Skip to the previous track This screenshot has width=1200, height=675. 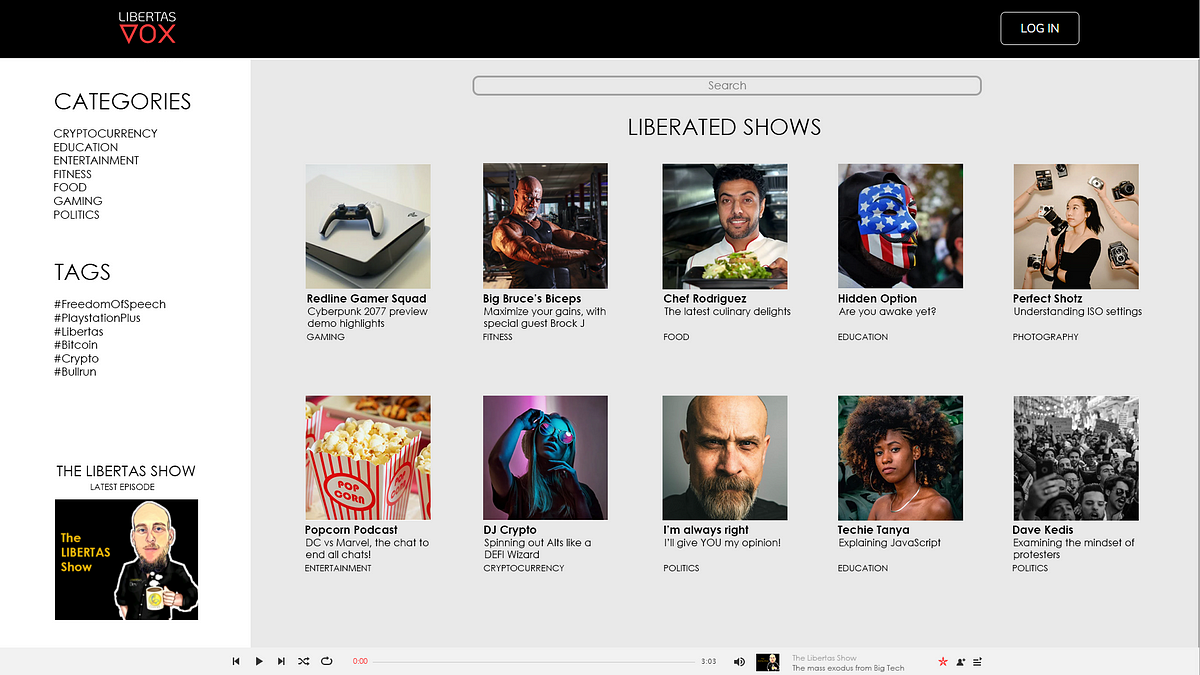click(236, 661)
